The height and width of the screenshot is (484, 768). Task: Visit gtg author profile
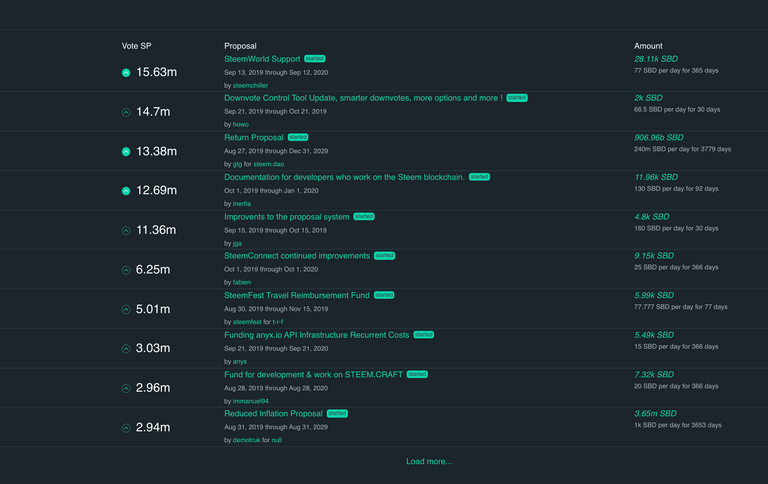[x=237, y=164]
